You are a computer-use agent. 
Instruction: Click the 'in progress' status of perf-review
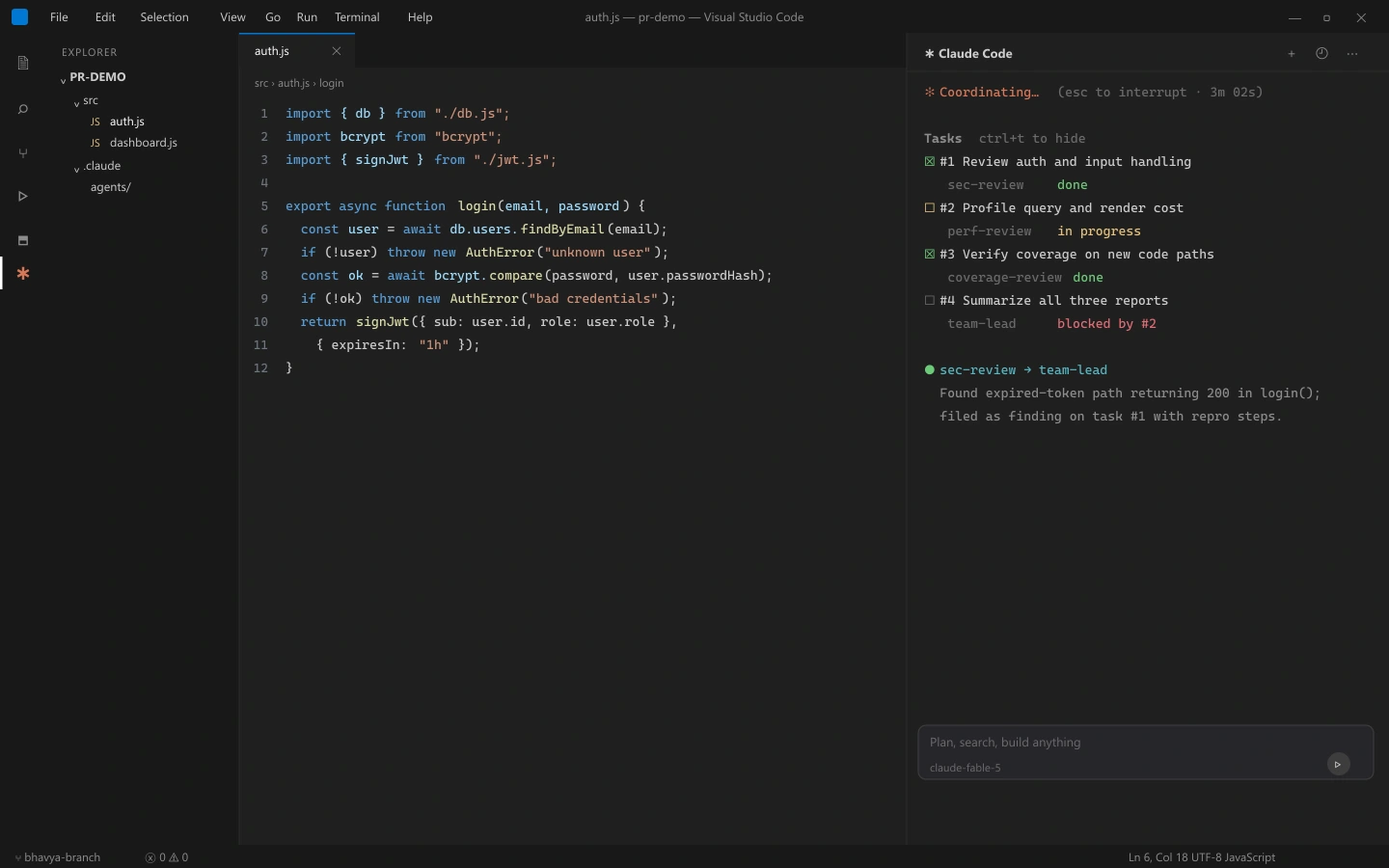click(x=1099, y=231)
